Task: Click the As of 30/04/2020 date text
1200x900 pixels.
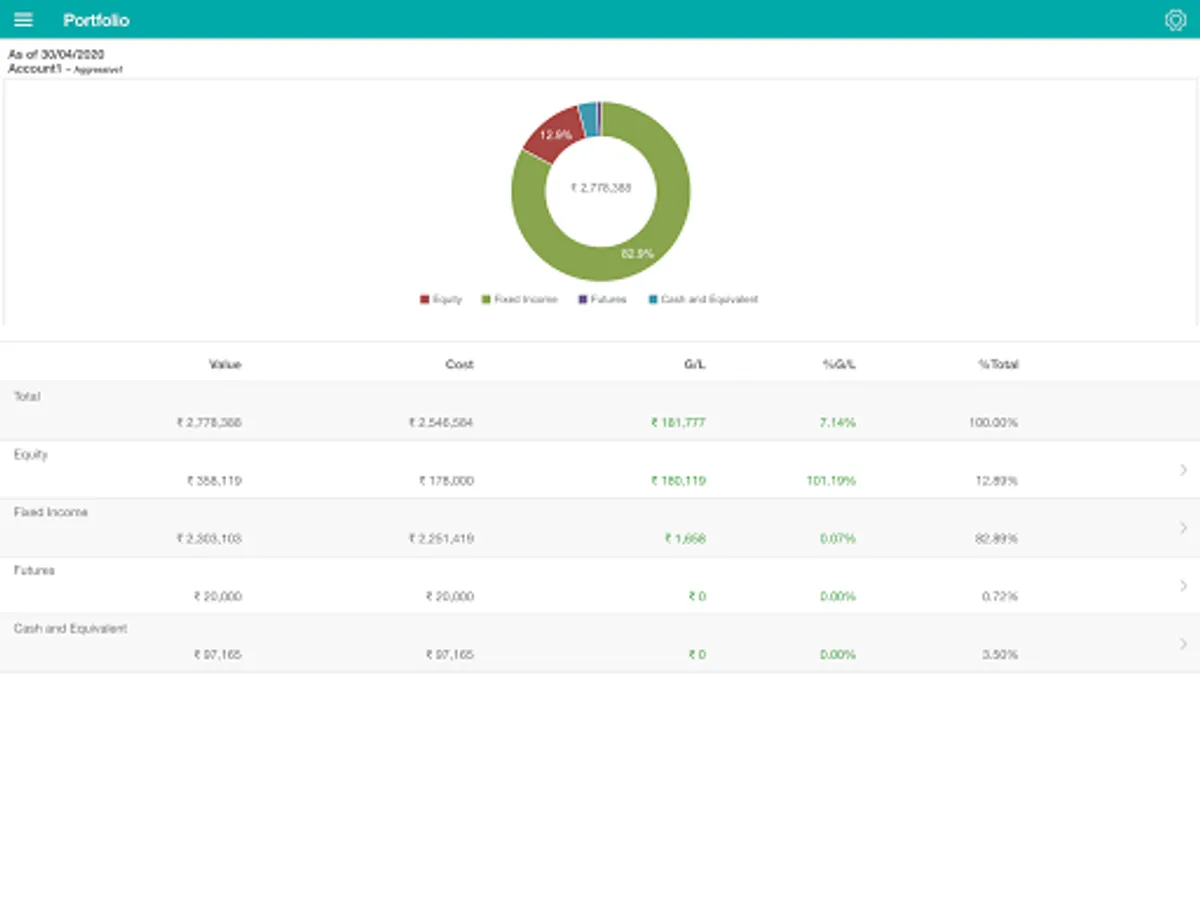Action: click(56, 54)
